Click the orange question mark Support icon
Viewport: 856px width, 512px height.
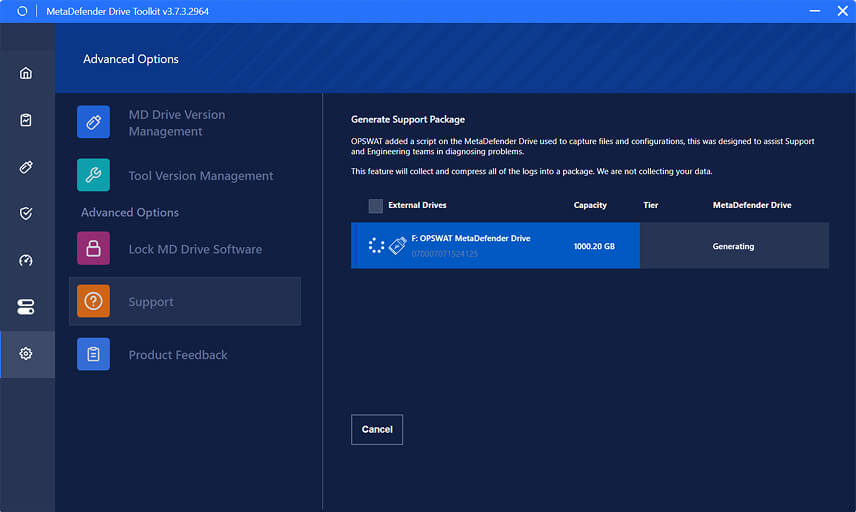[x=93, y=301]
